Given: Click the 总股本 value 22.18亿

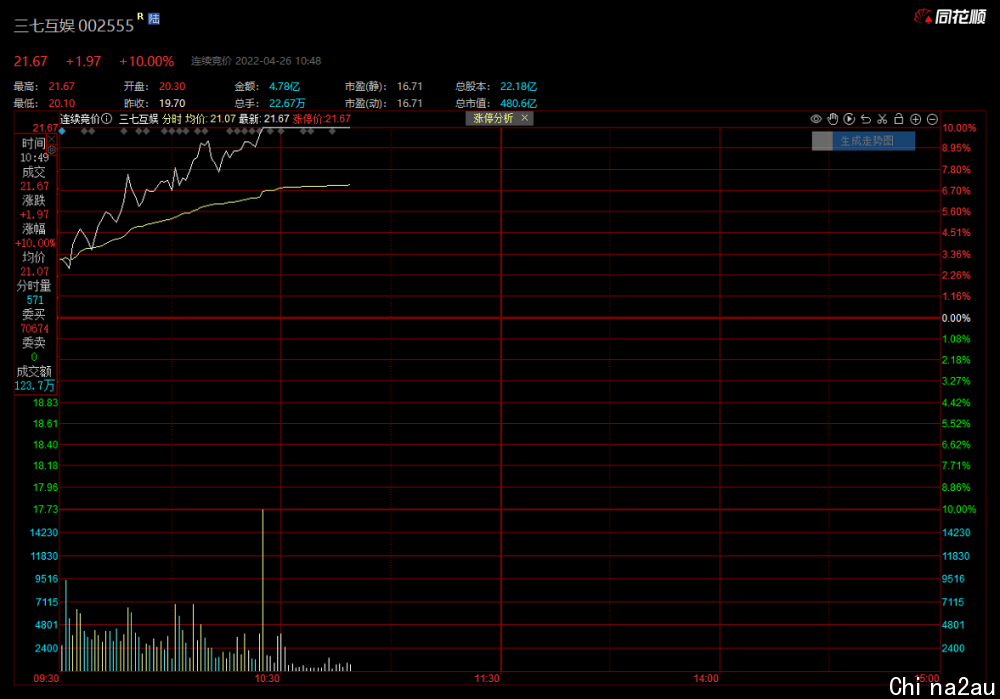Looking at the screenshot, I should point(518,86).
